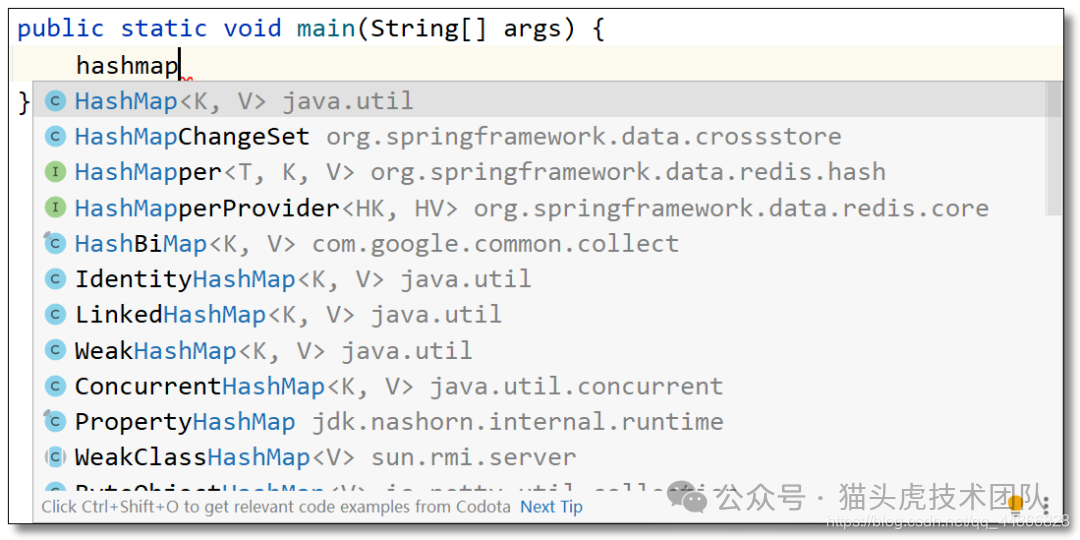Click the class icon beside ConcurrentHashMap
Screen dimensions: 1080x540
pyautogui.click(x=54, y=386)
